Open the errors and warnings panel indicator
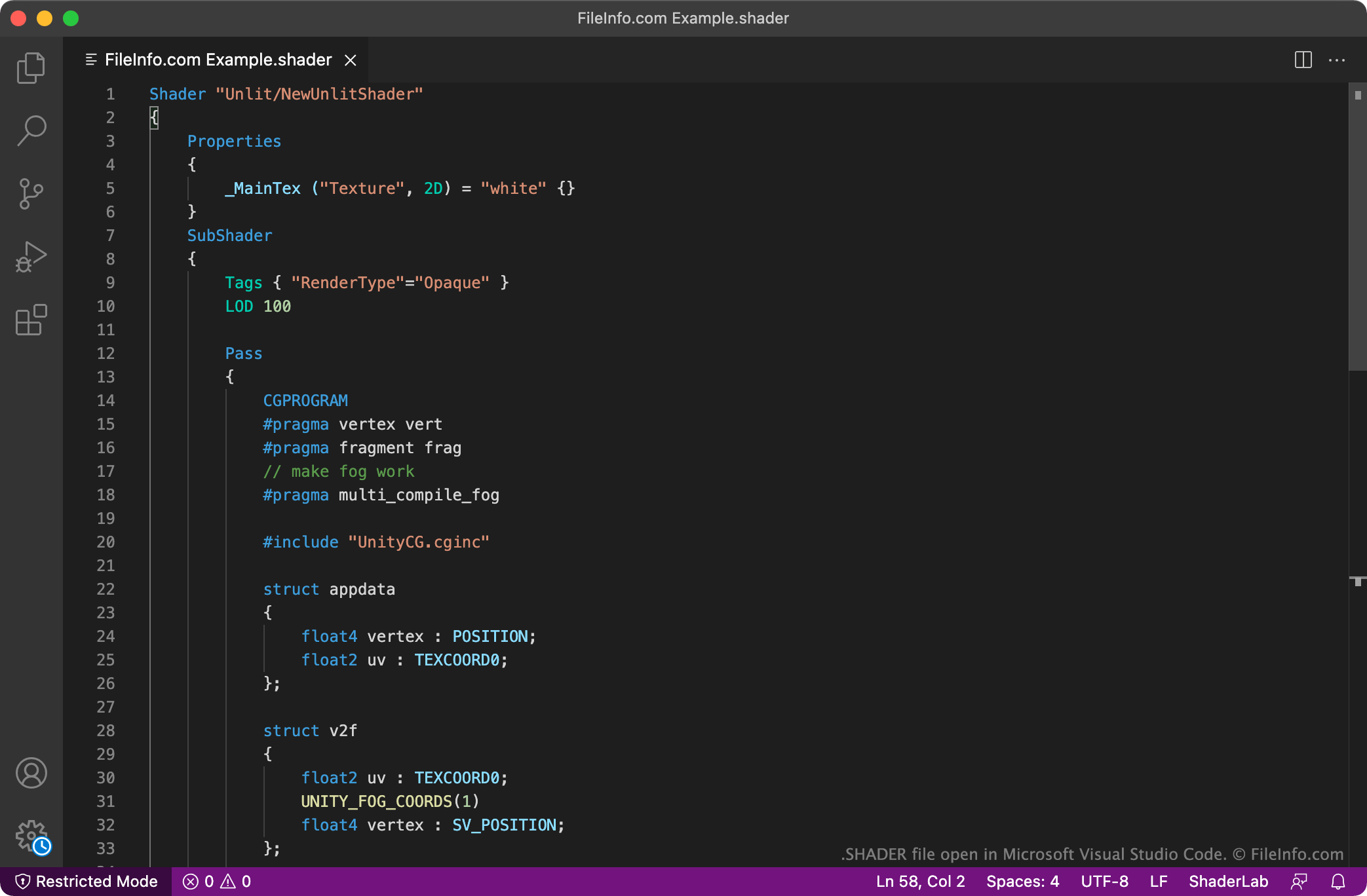Image resolution: width=1367 pixels, height=896 pixels. point(217,882)
